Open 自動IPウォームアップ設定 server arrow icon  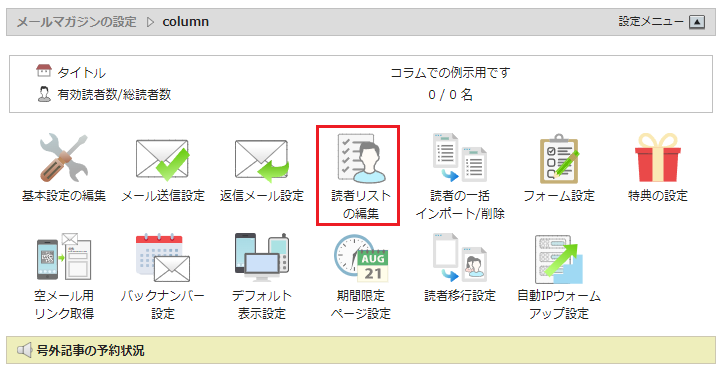(559, 258)
